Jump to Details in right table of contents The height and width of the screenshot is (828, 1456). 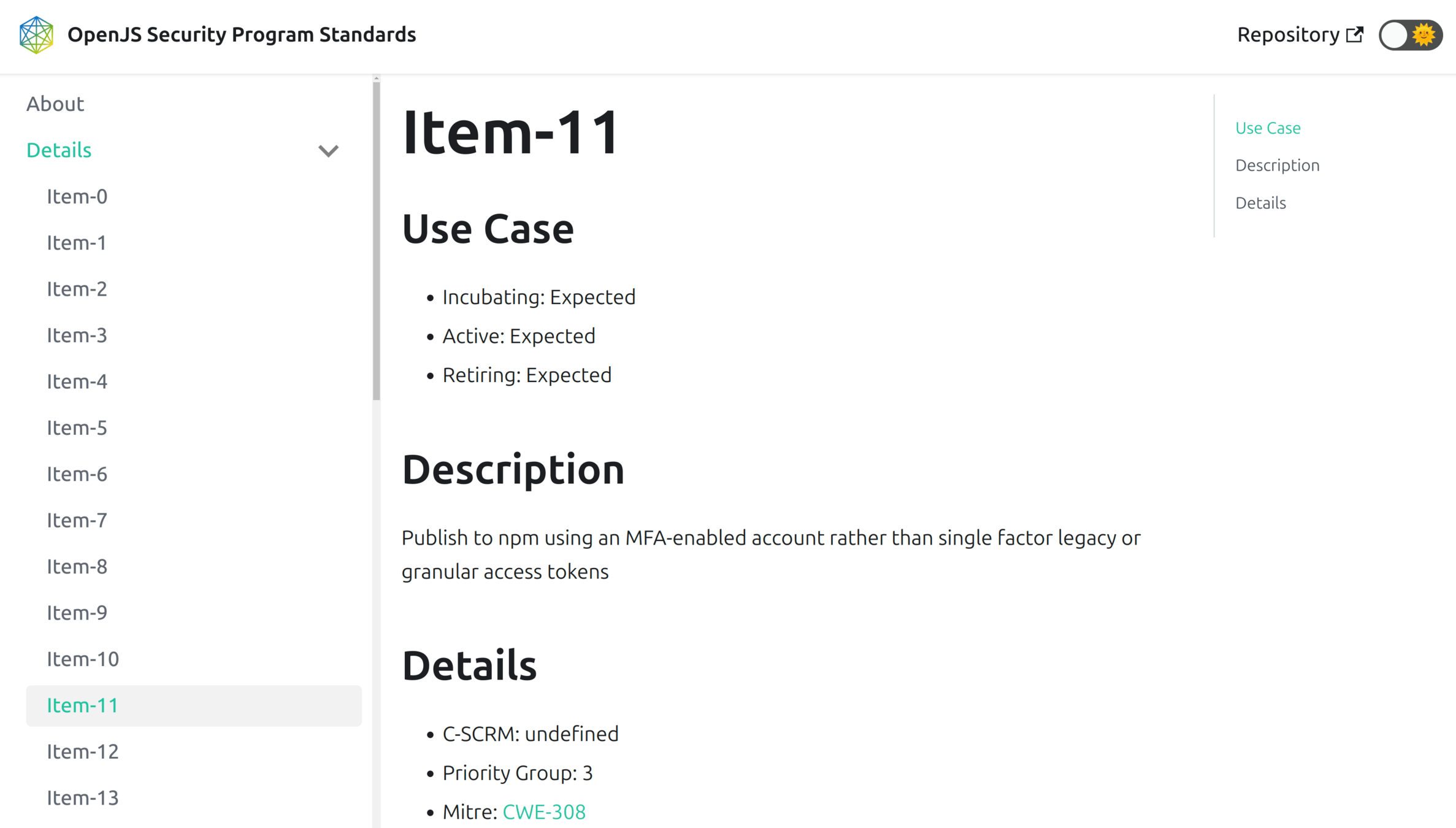(1260, 203)
